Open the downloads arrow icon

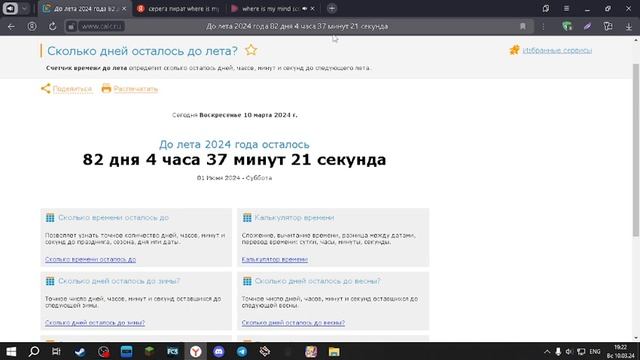pos(629,27)
